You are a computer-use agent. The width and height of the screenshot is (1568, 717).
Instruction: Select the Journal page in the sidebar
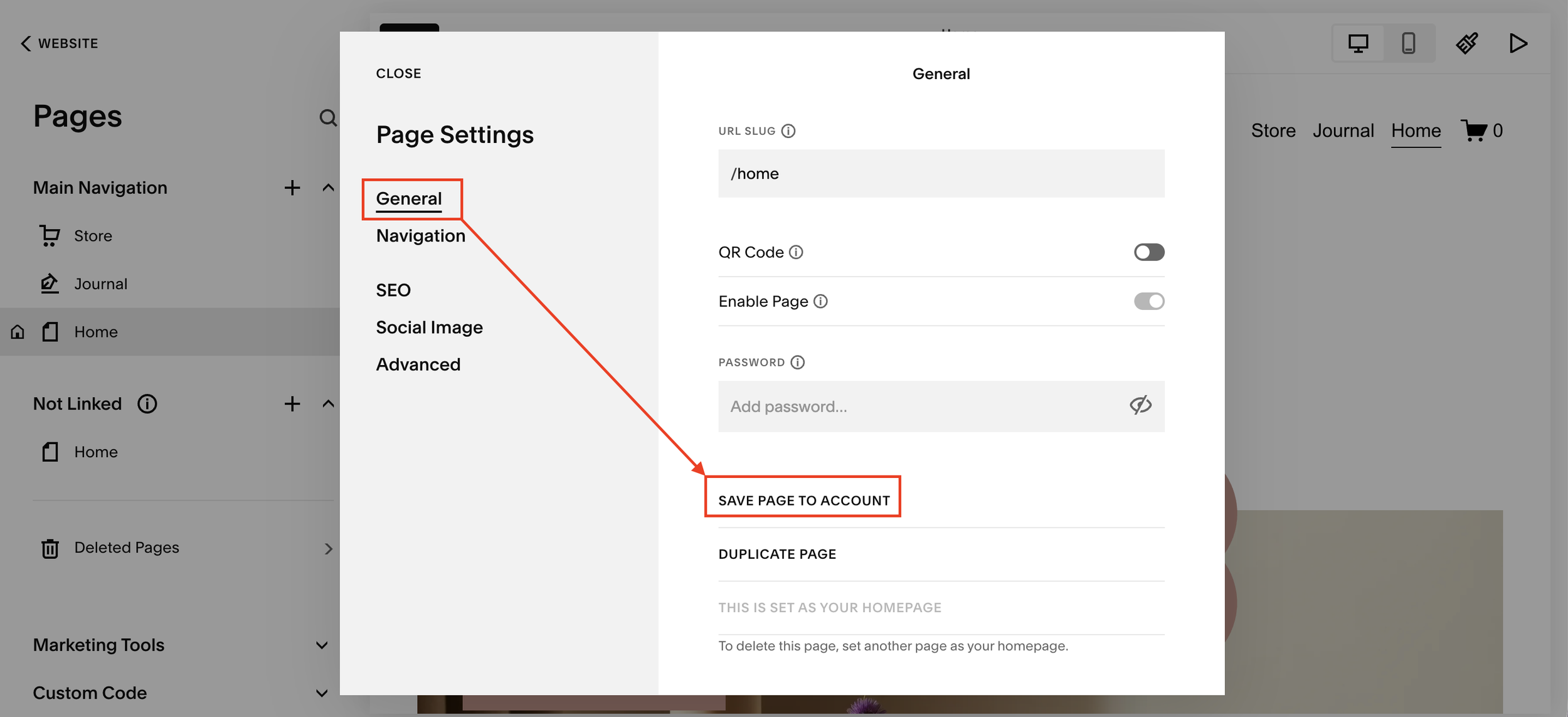[100, 284]
